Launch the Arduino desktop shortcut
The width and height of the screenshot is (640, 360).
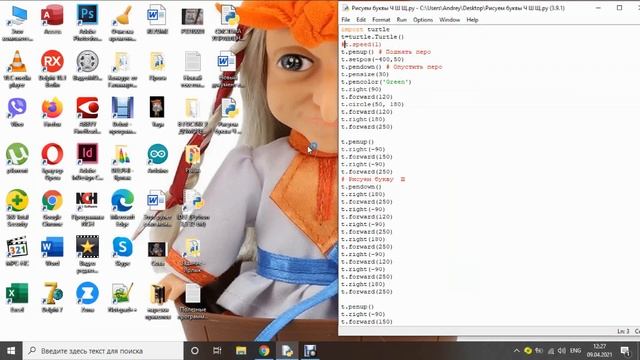[158, 158]
